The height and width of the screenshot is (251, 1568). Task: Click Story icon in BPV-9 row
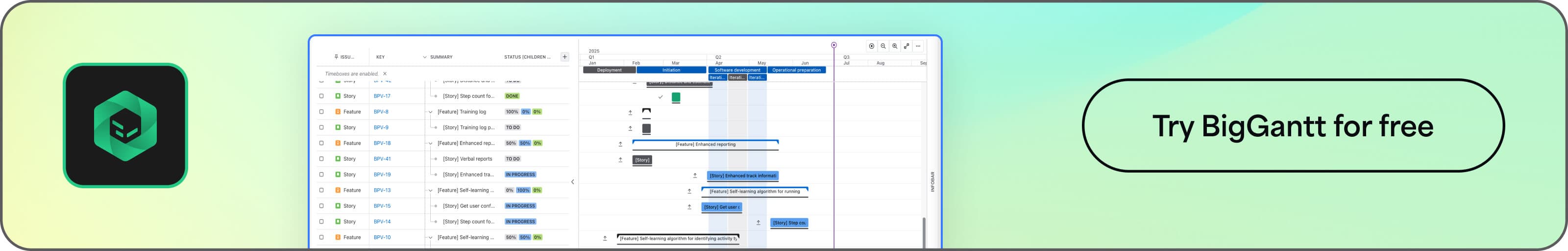point(339,127)
